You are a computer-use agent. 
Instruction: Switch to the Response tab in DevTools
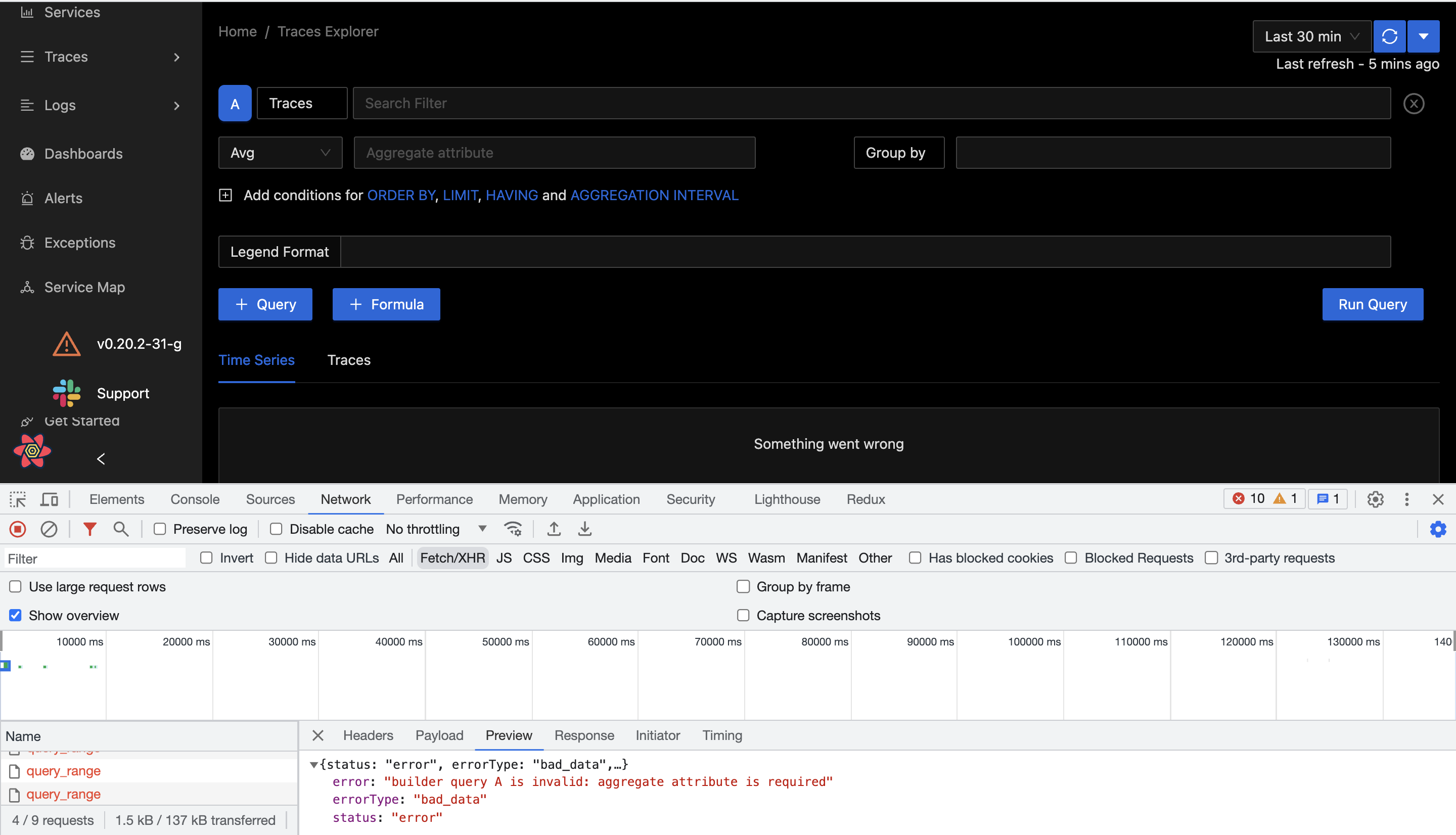tap(584, 735)
